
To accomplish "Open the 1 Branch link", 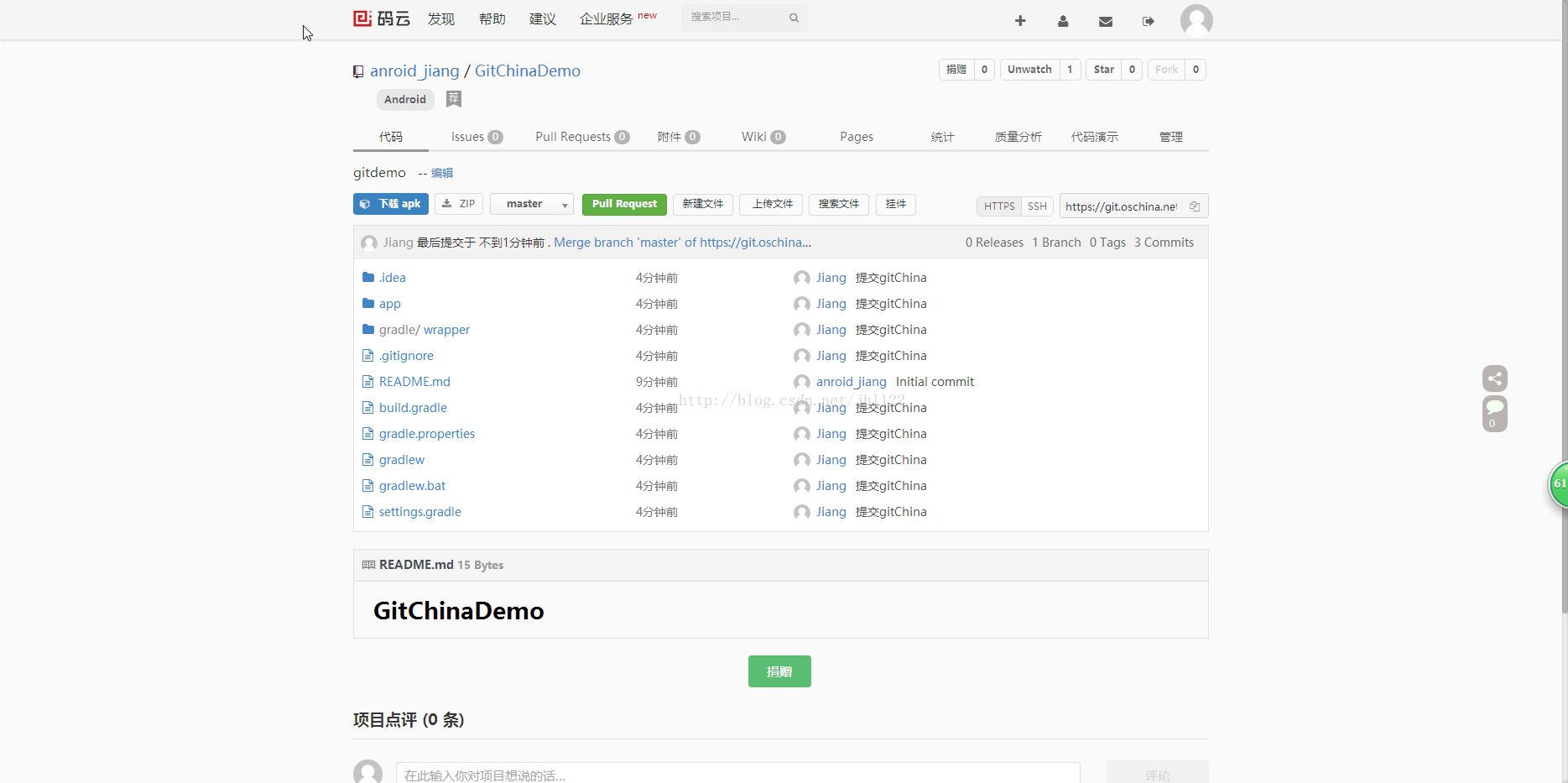I will pyautogui.click(x=1056, y=243).
